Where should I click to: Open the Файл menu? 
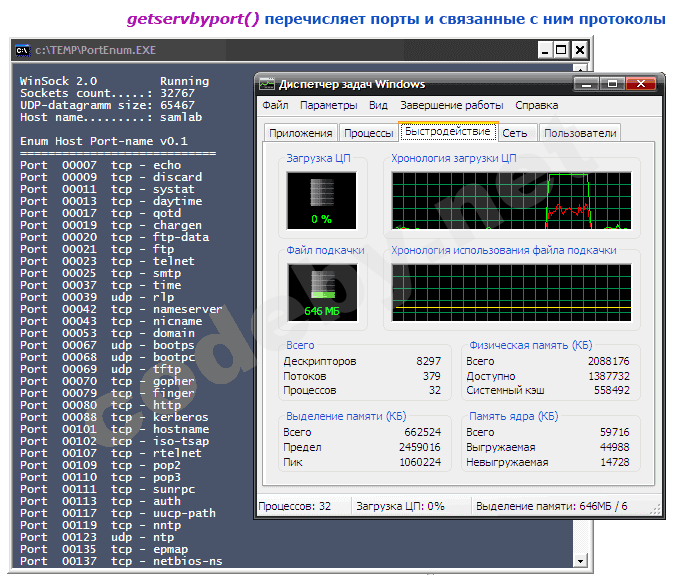[275, 105]
